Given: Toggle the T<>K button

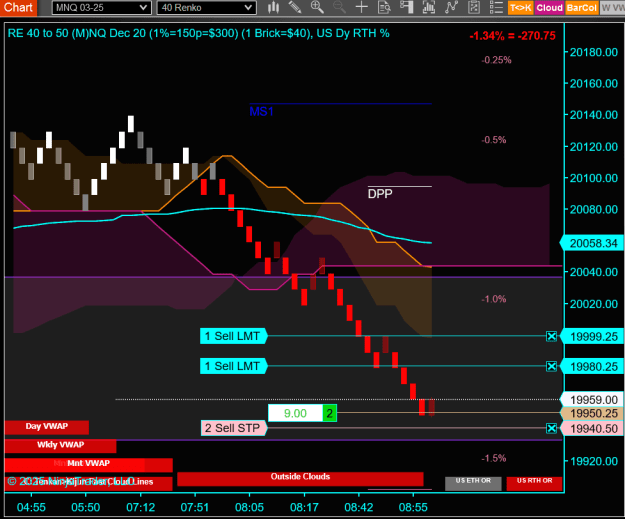Looking at the screenshot, I should click(521, 8).
